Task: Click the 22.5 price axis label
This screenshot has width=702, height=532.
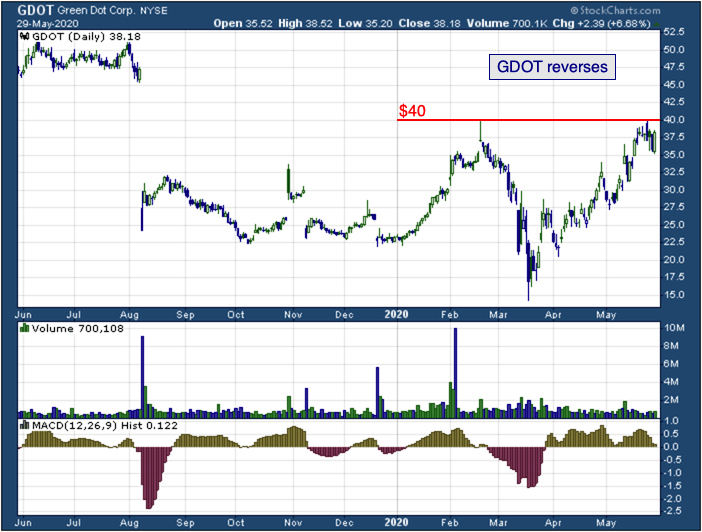Action: [674, 242]
